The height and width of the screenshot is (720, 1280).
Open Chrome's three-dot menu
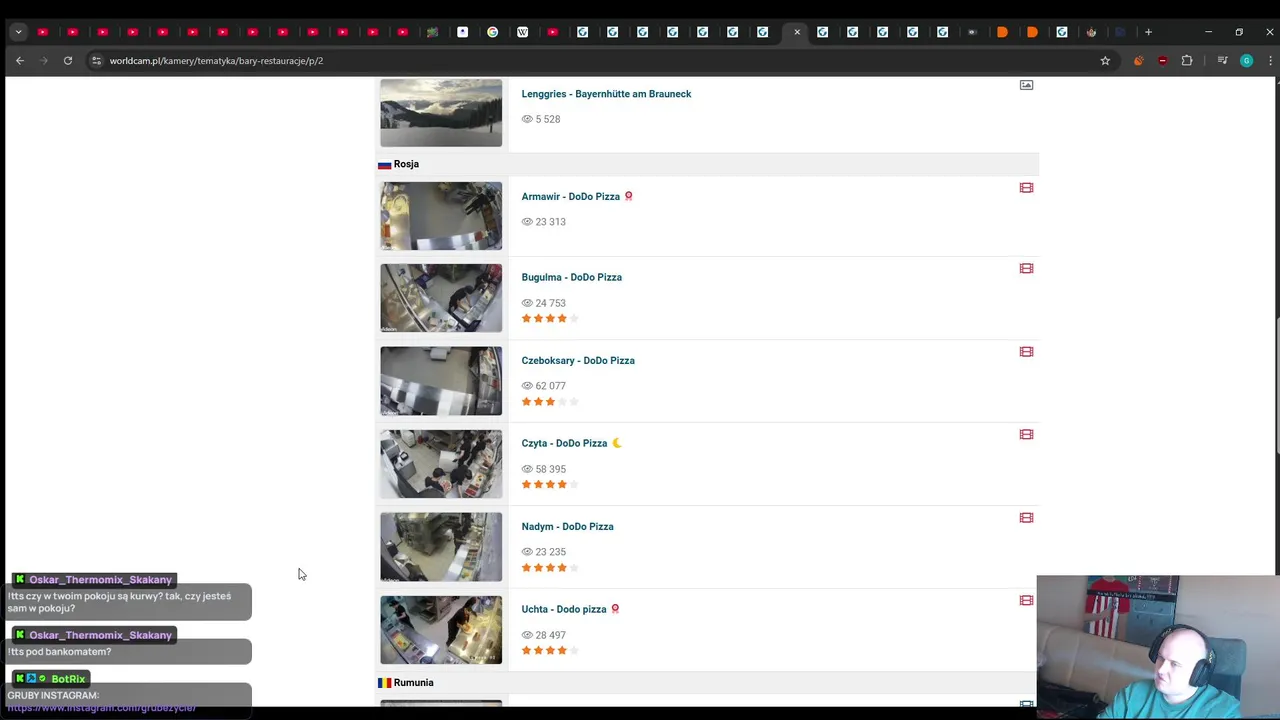tap(1270, 61)
